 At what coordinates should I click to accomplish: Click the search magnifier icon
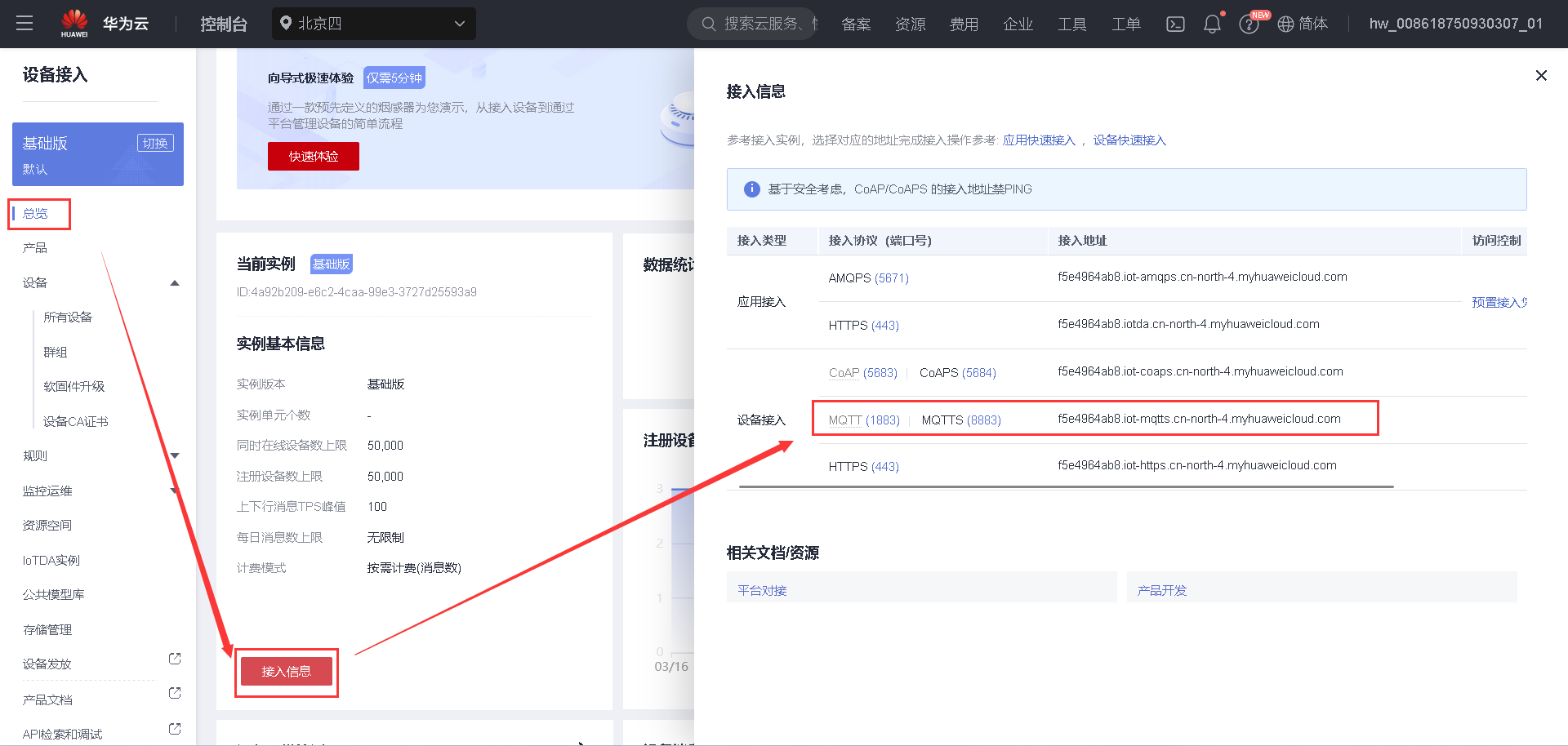click(708, 24)
